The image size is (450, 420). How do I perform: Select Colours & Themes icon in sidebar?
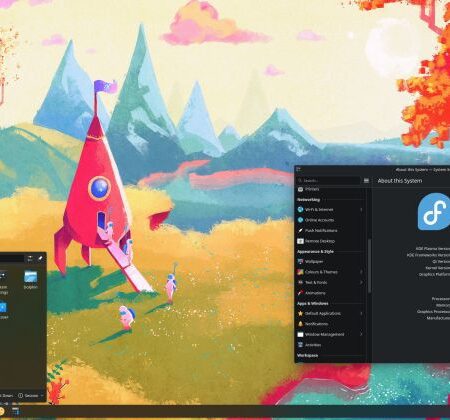pos(300,272)
